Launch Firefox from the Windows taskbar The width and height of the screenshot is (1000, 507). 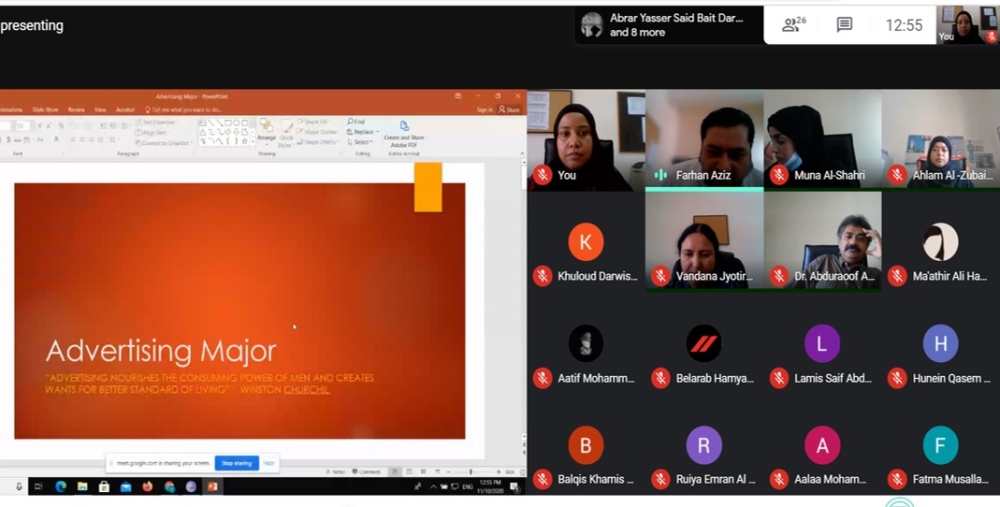(x=147, y=487)
